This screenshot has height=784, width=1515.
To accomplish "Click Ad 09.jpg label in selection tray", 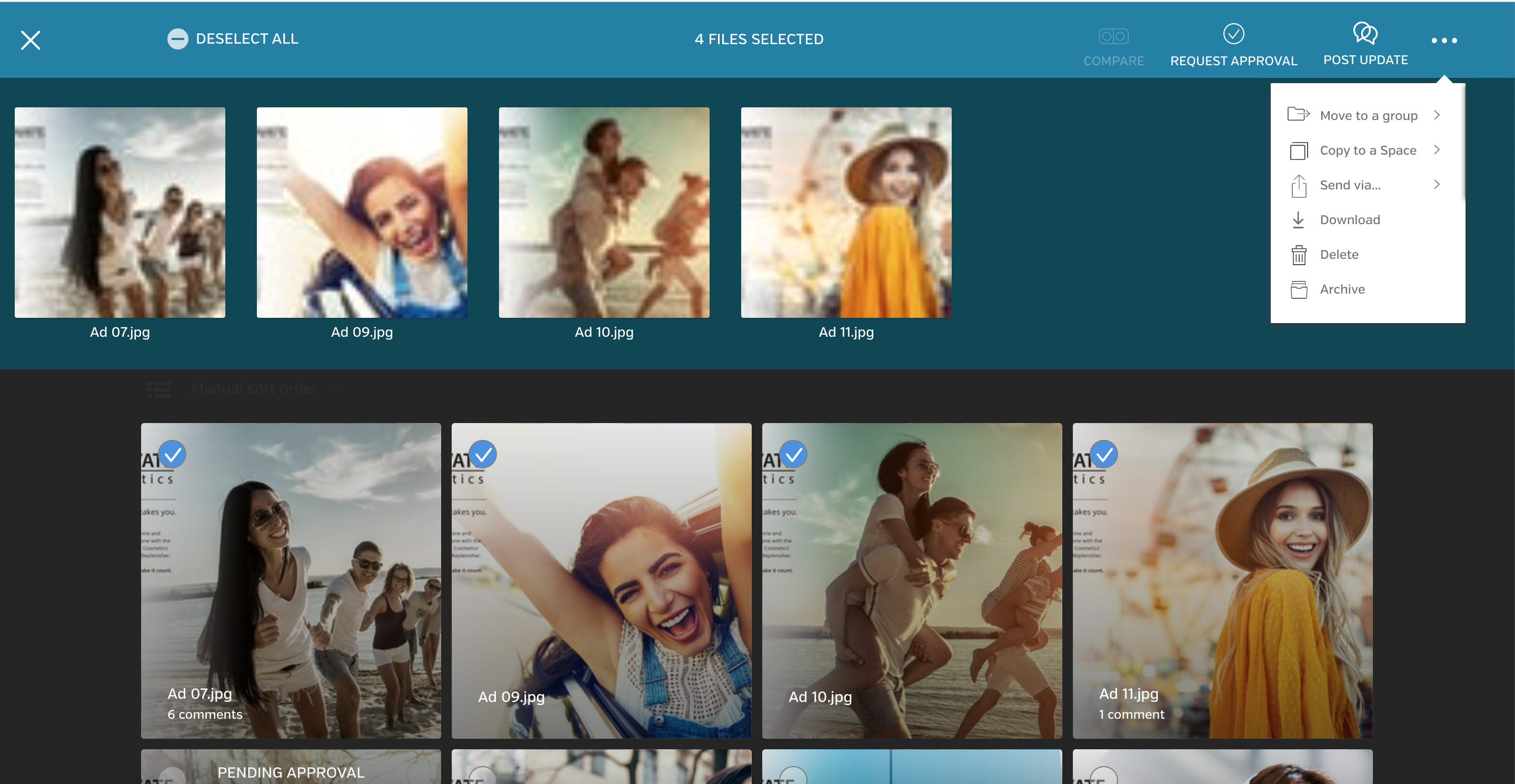I will tap(362, 332).
